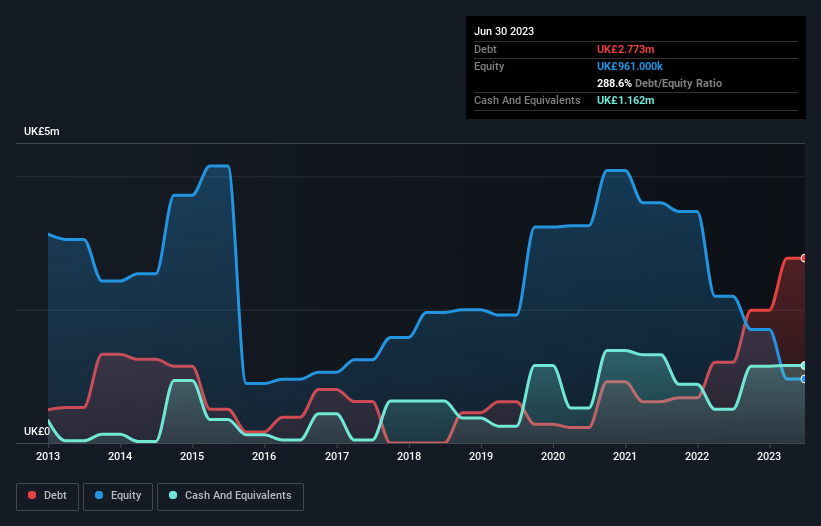Click the 2016 x-axis label
821x526 pixels.
tap(264, 456)
